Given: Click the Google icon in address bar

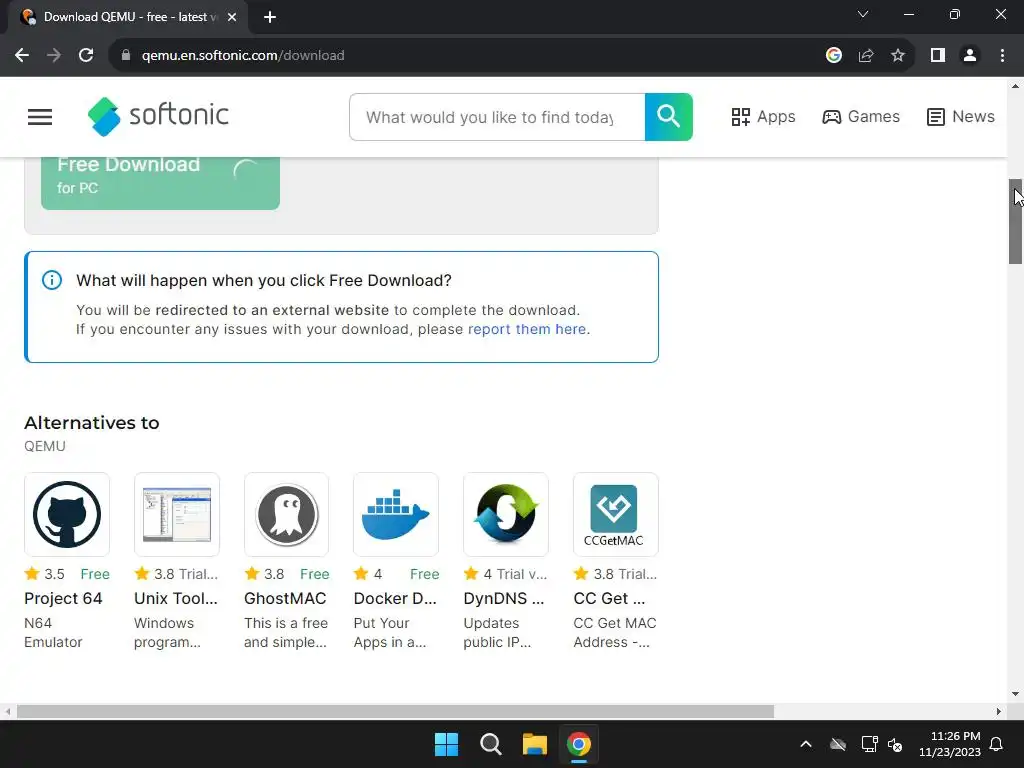Looking at the screenshot, I should [x=833, y=56].
